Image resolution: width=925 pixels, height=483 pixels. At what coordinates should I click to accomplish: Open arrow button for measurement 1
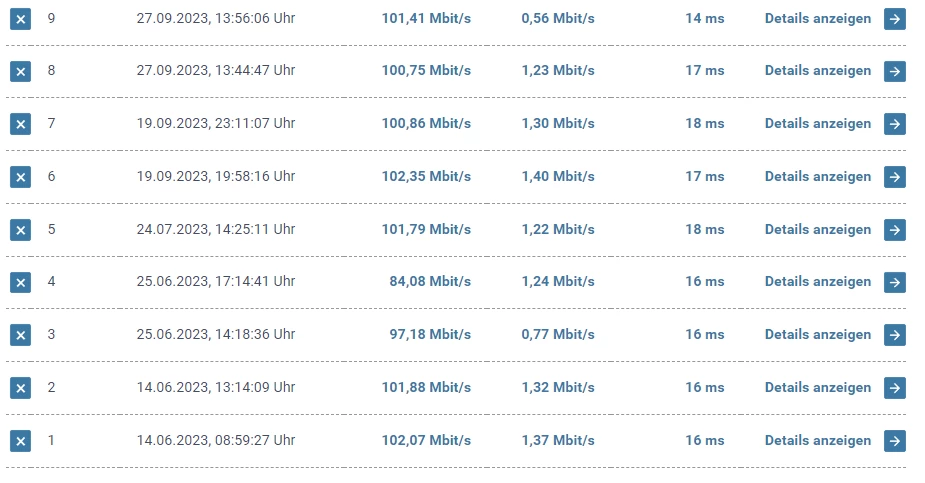pos(895,441)
